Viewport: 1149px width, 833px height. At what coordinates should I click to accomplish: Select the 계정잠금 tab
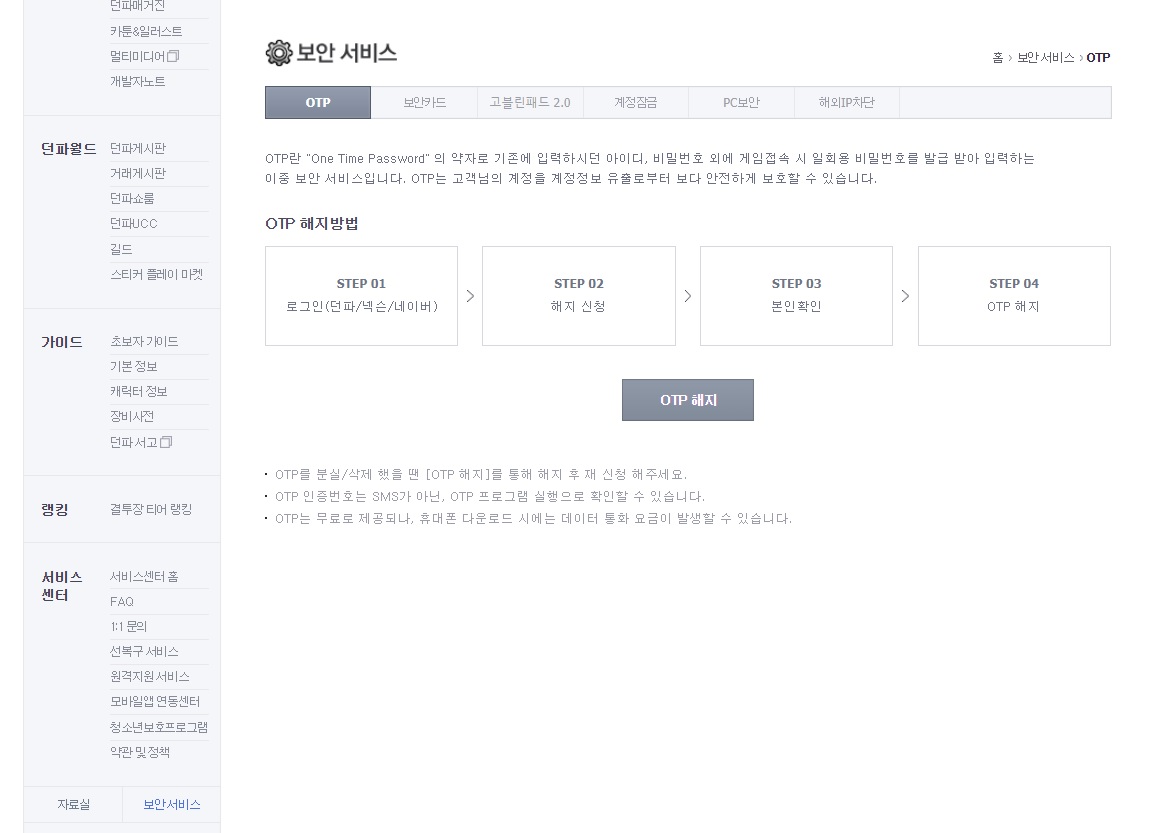pyautogui.click(x=636, y=103)
